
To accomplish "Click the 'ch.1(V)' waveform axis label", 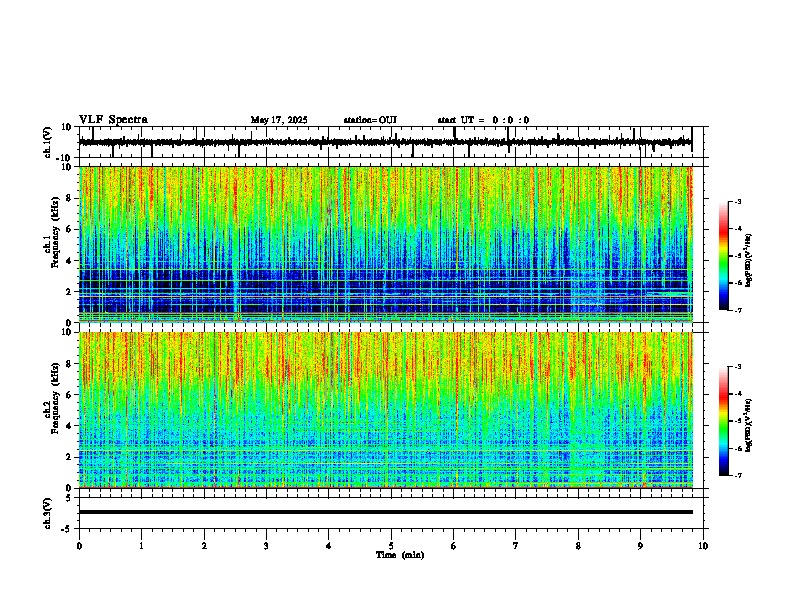I will coord(48,142).
